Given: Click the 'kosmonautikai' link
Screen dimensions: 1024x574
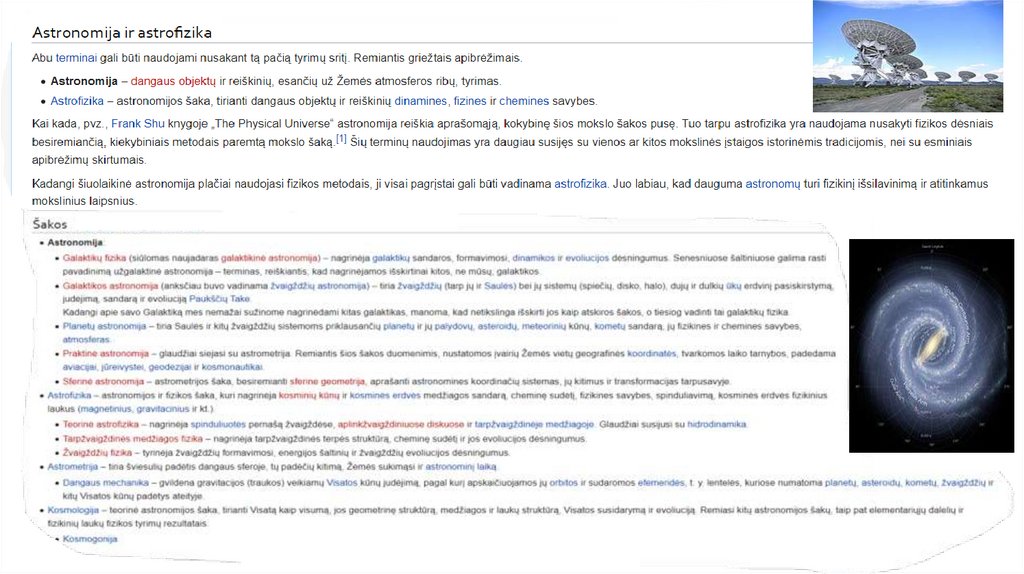Looking at the screenshot, I should coord(232,367).
